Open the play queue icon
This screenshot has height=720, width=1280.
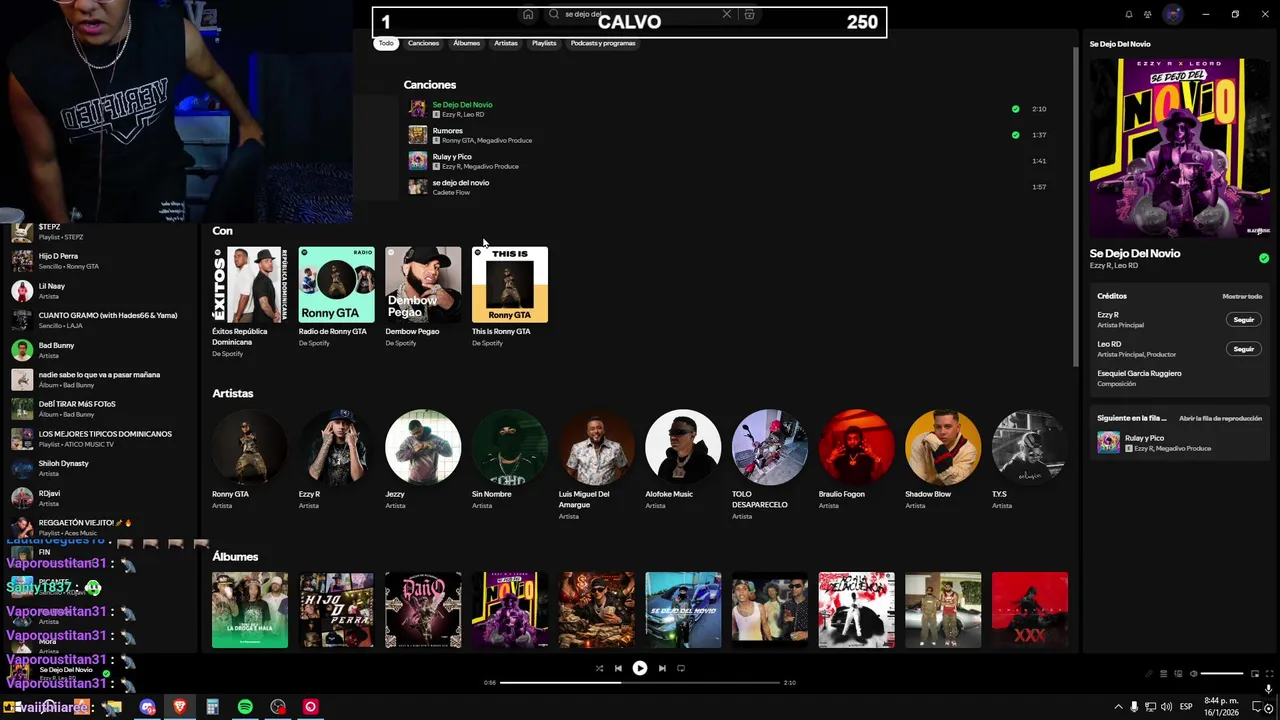pos(1164,674)
